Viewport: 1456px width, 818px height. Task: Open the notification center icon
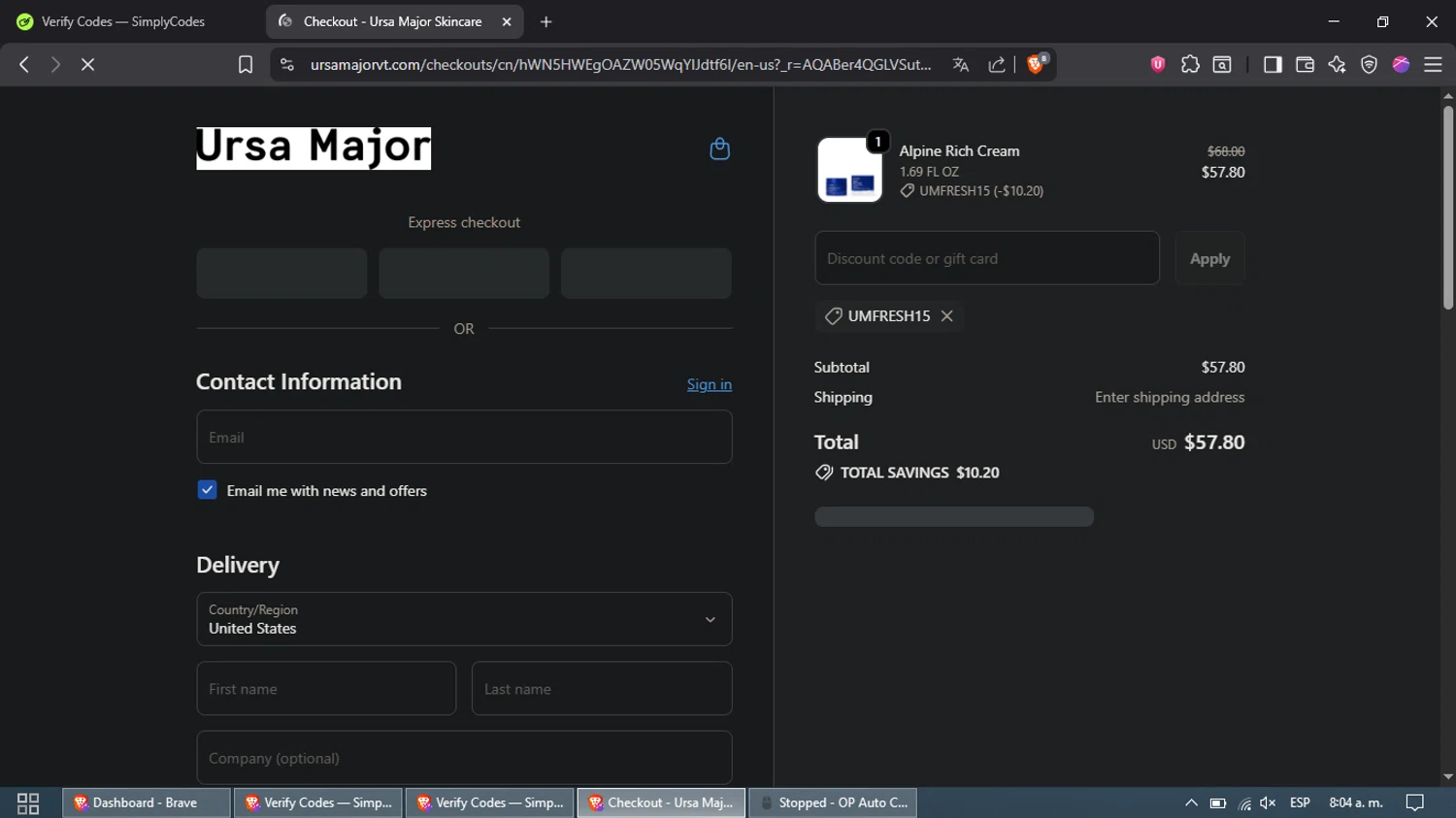(1415, 802)
